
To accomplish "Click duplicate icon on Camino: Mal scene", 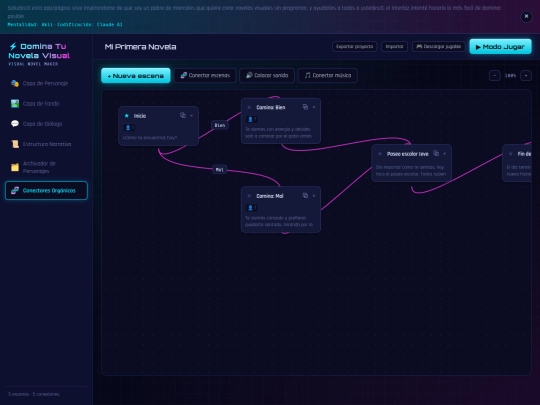I will (305, 195).
